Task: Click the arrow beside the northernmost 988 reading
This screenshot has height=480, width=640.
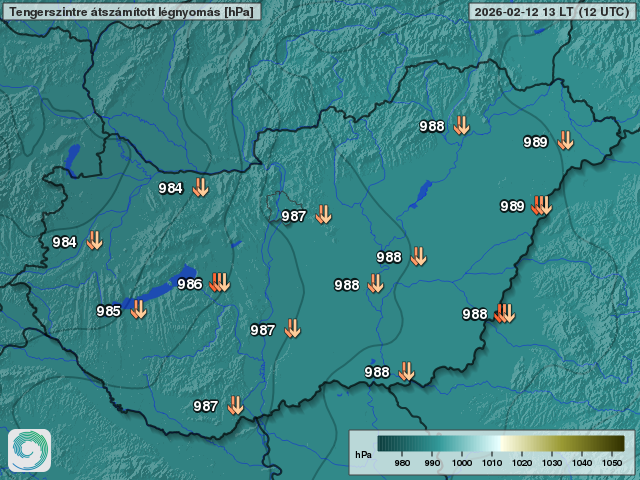Action: (x=461, y=126)
